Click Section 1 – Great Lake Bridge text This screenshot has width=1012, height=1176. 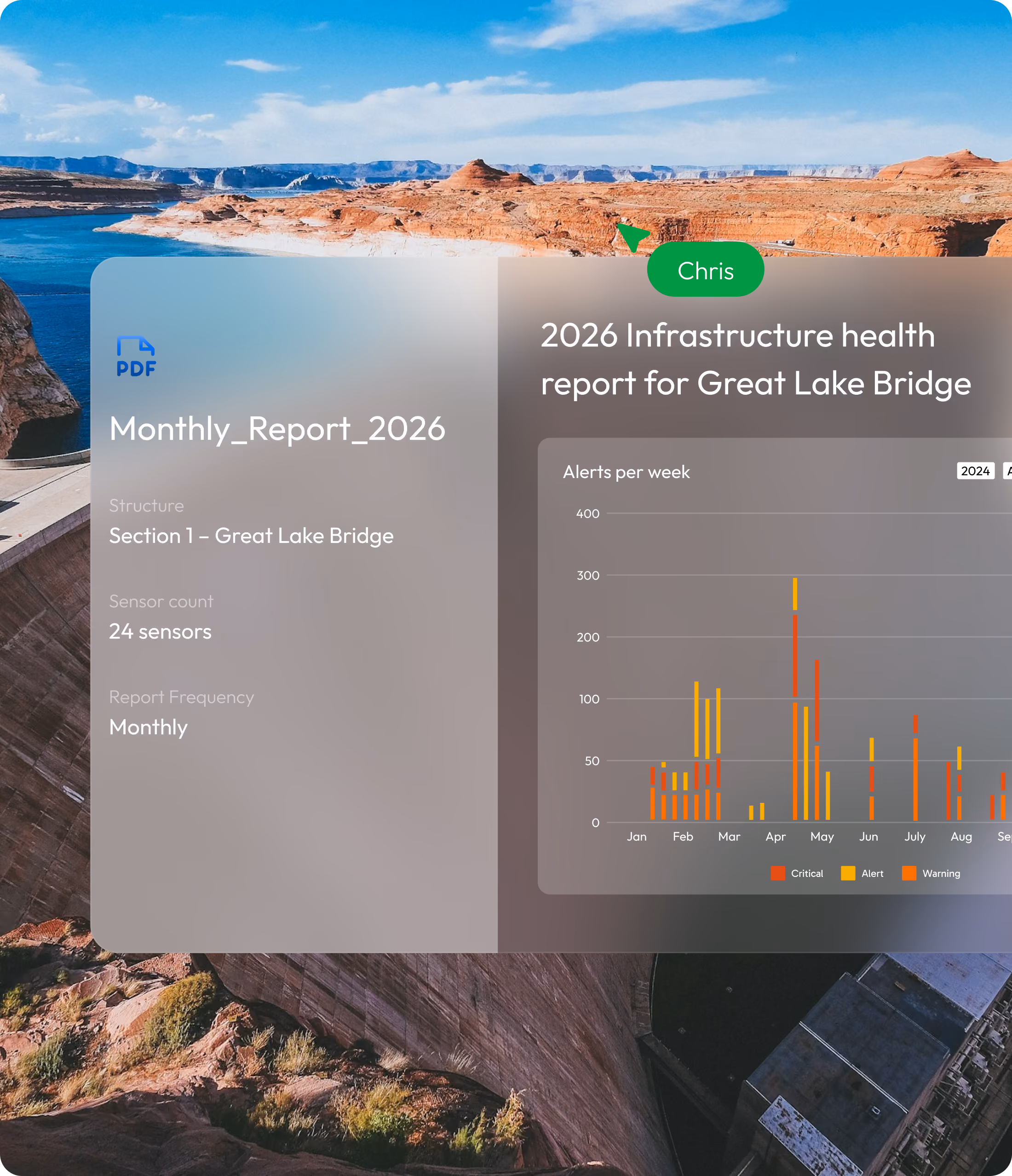[x=251, y=536]
